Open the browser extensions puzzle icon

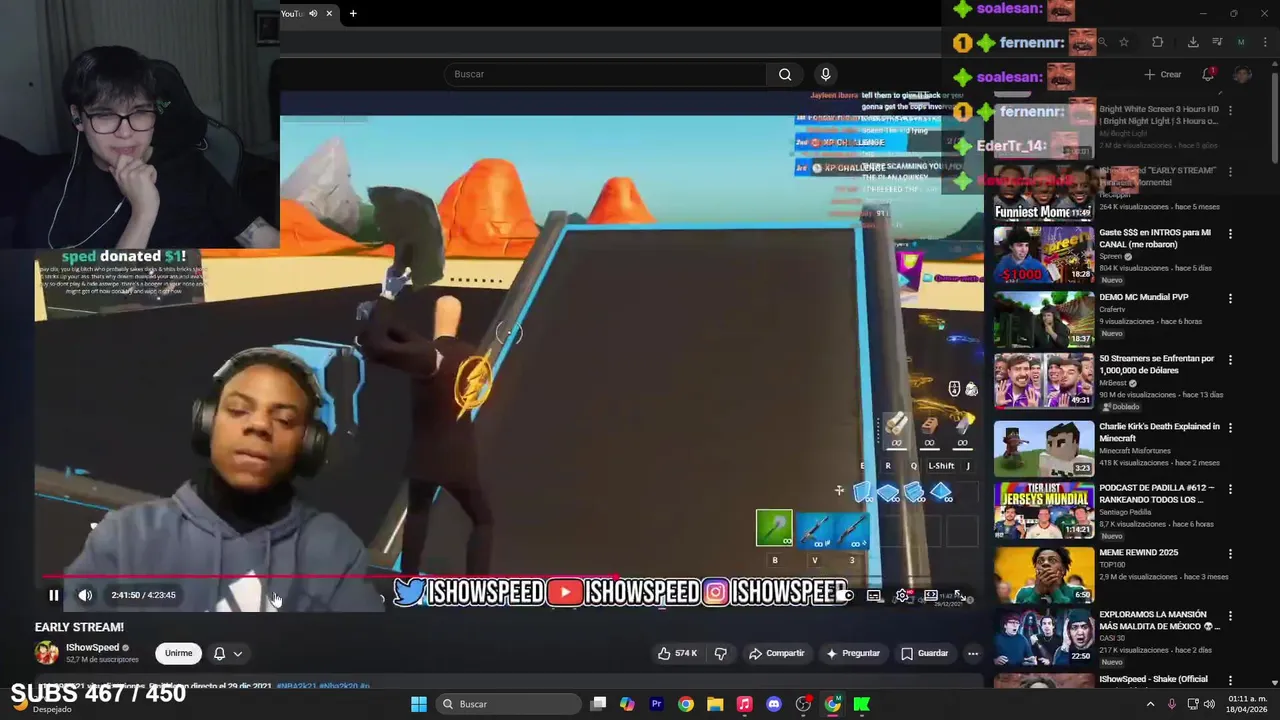pyautogui.click(x=1158, y=42)
